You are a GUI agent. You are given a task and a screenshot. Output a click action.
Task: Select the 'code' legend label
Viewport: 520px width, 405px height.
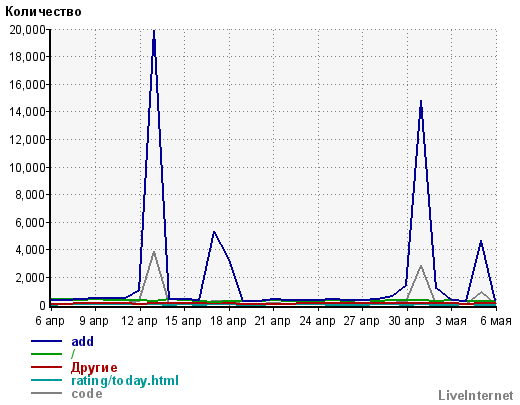click(x=87, y=394)
